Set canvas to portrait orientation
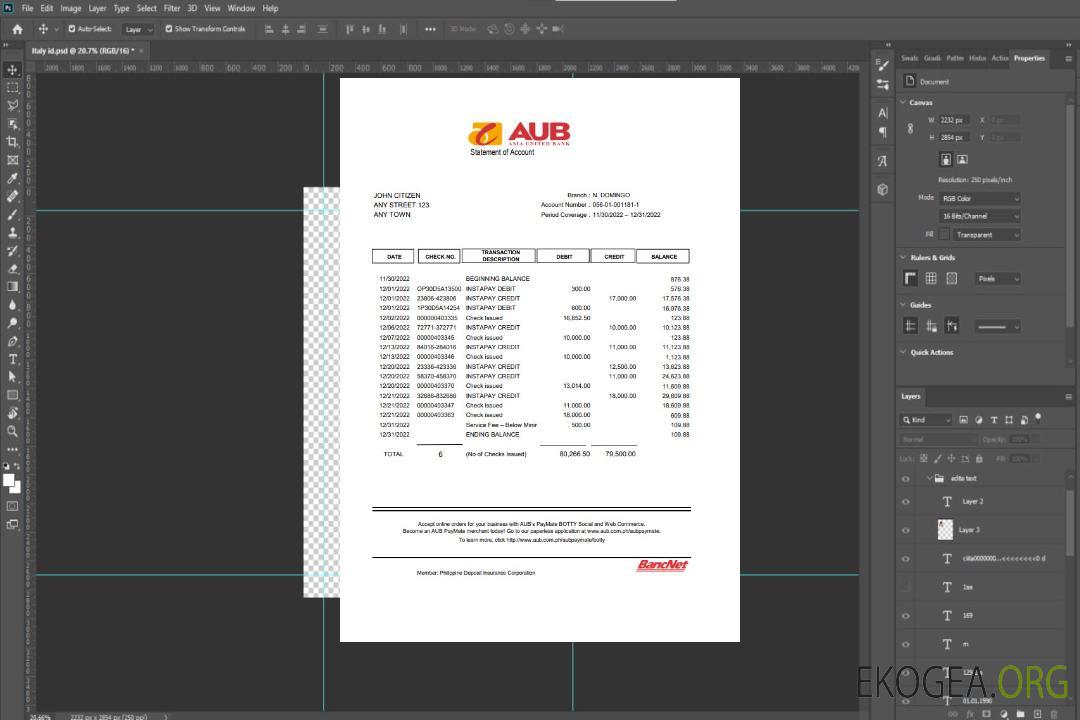 click(x=946, y=160)
